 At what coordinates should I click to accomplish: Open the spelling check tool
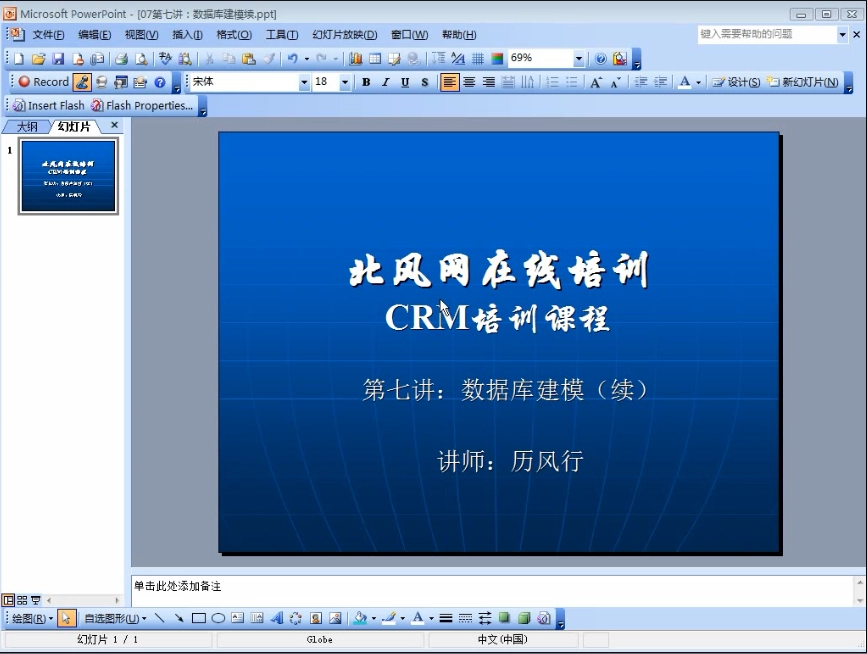(167, 57)
